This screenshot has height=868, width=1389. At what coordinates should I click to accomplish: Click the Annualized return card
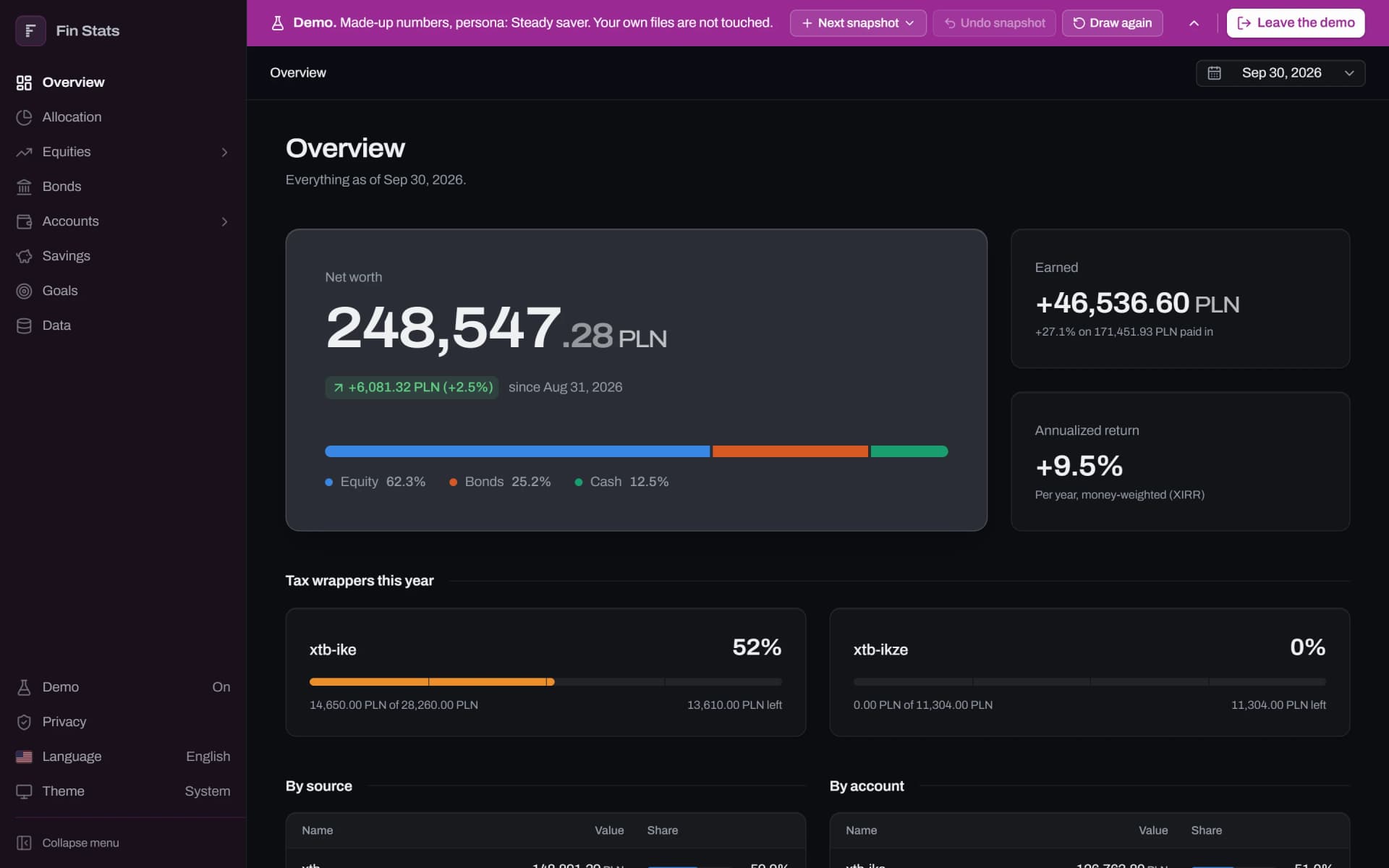pyautogui.click(x=1180, y=461)
